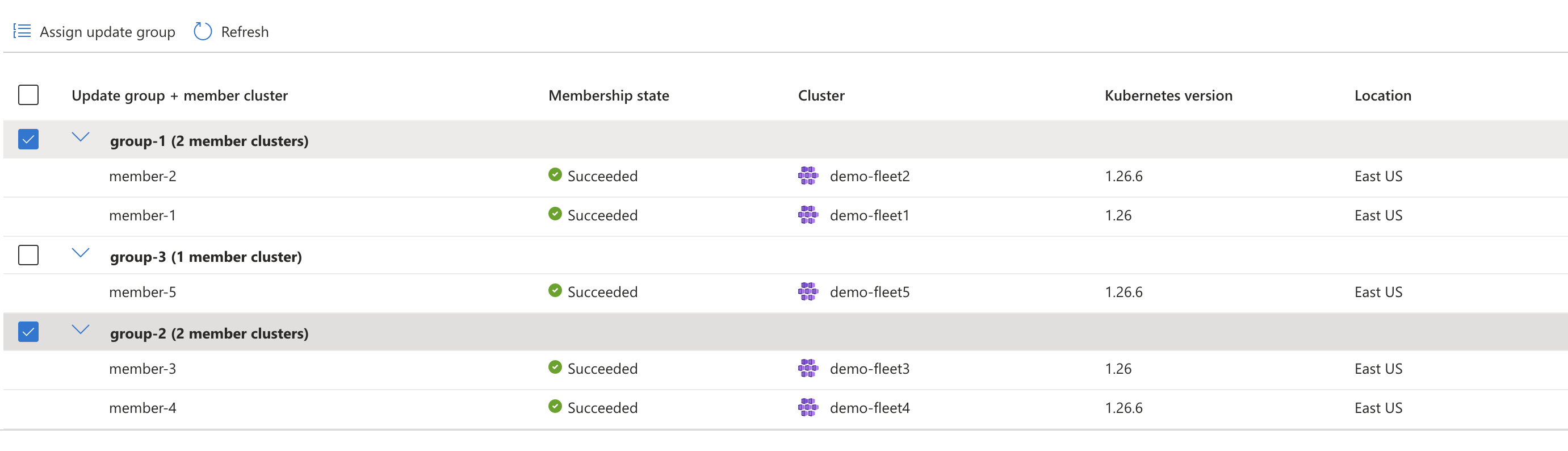This screenshot has width=1568, height=451.
Task: Click the demo-fleet5 cluster icon
Action: click(x=808, y=291)
